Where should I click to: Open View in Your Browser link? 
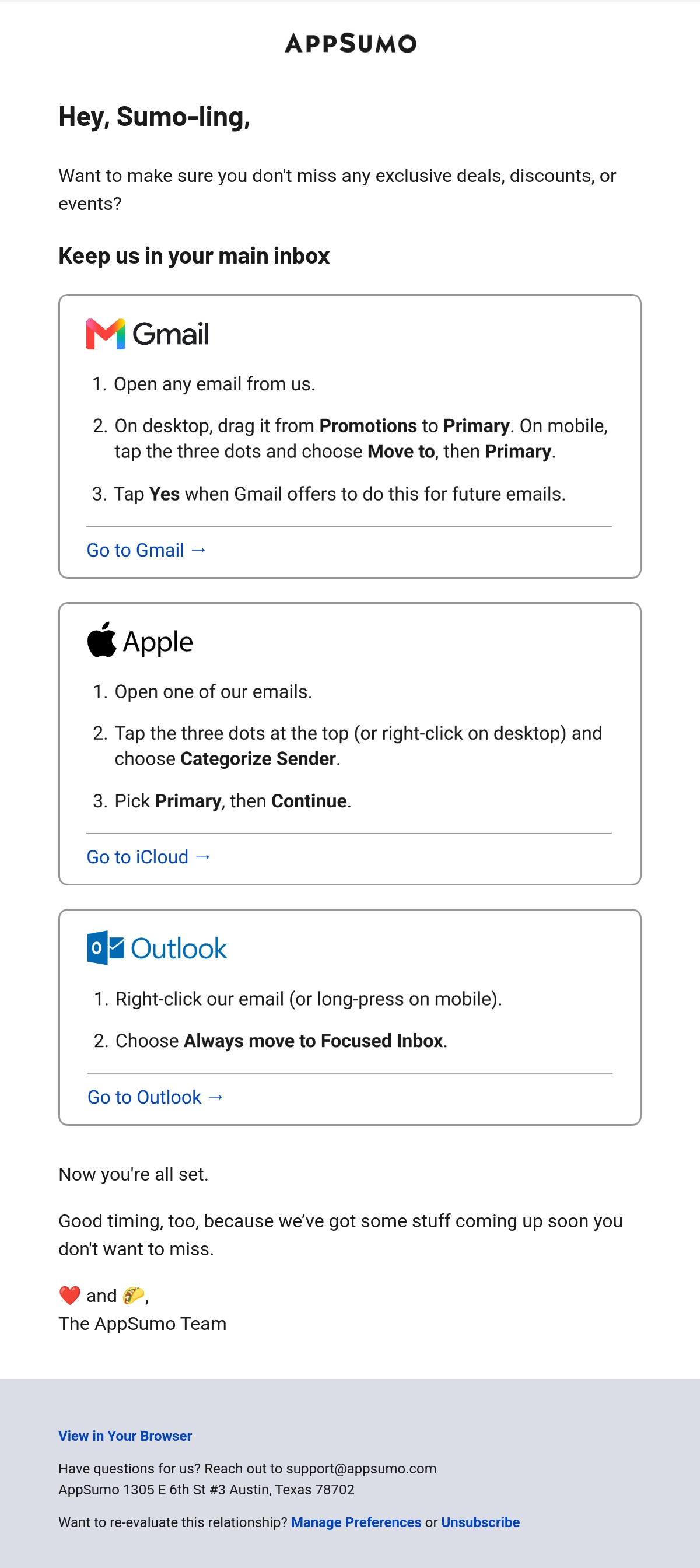pos(125,1436)
